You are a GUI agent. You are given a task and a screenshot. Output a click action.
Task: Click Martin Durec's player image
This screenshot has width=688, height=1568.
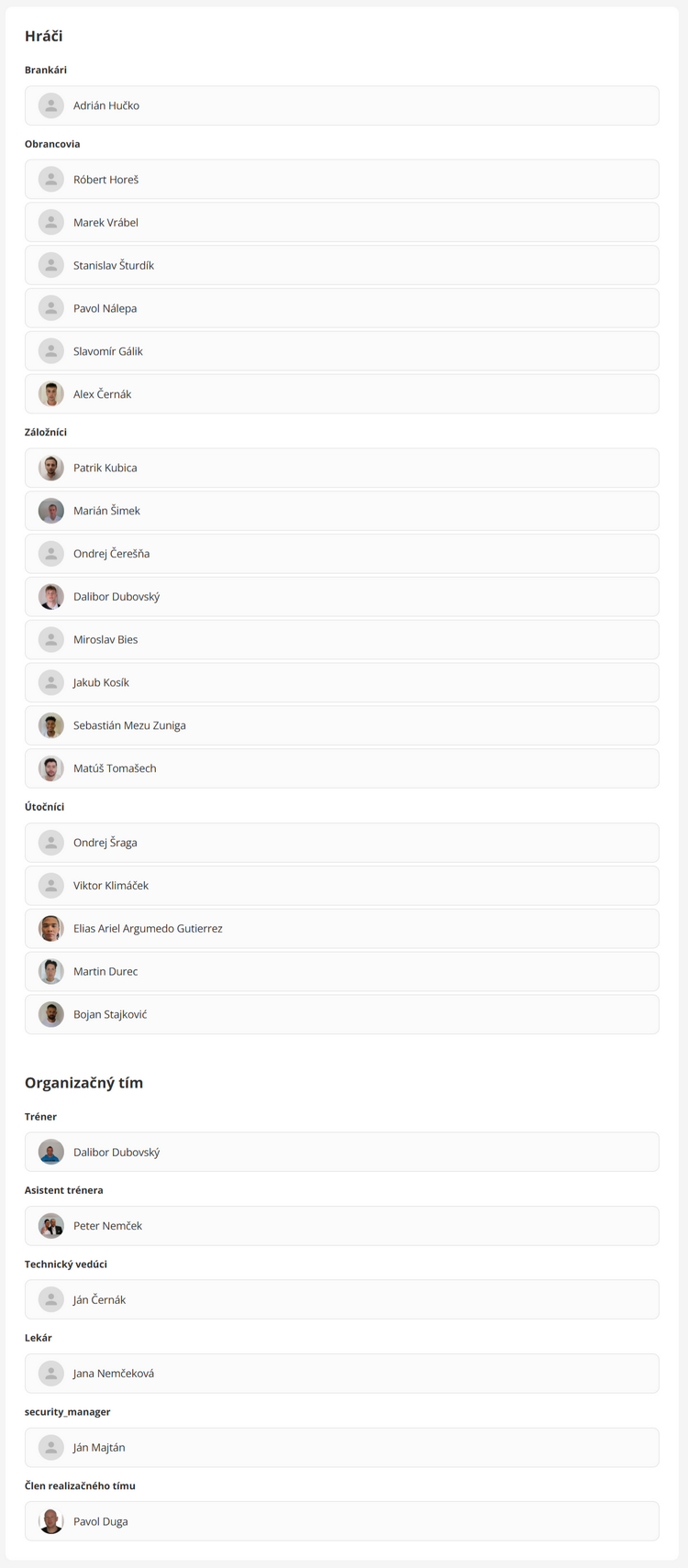point(50,971)
